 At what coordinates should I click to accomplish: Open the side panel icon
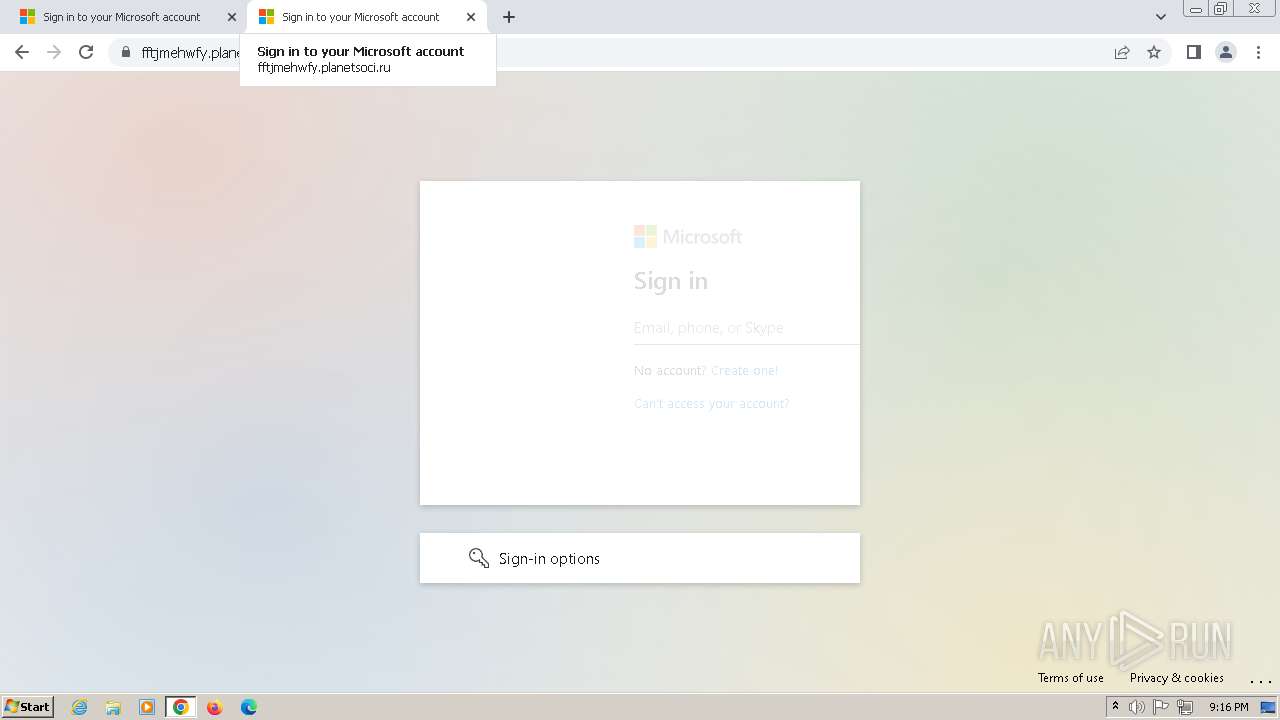click(x=1193, y=52)
